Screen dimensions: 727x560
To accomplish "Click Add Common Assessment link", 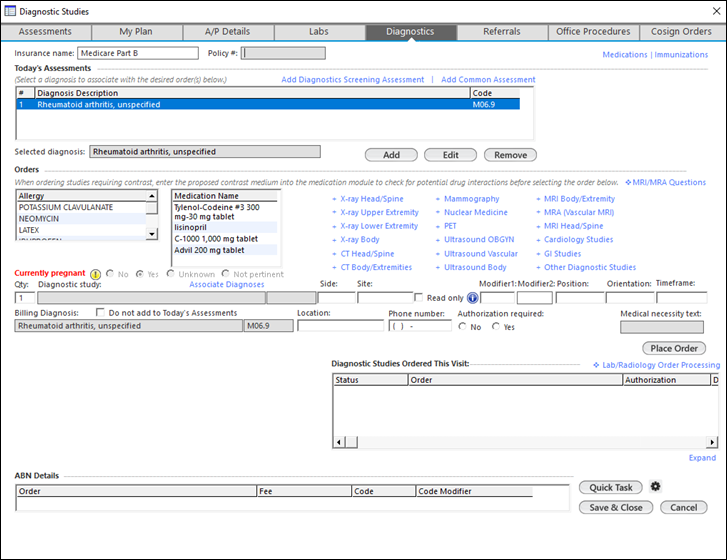I will coord(488,80).
